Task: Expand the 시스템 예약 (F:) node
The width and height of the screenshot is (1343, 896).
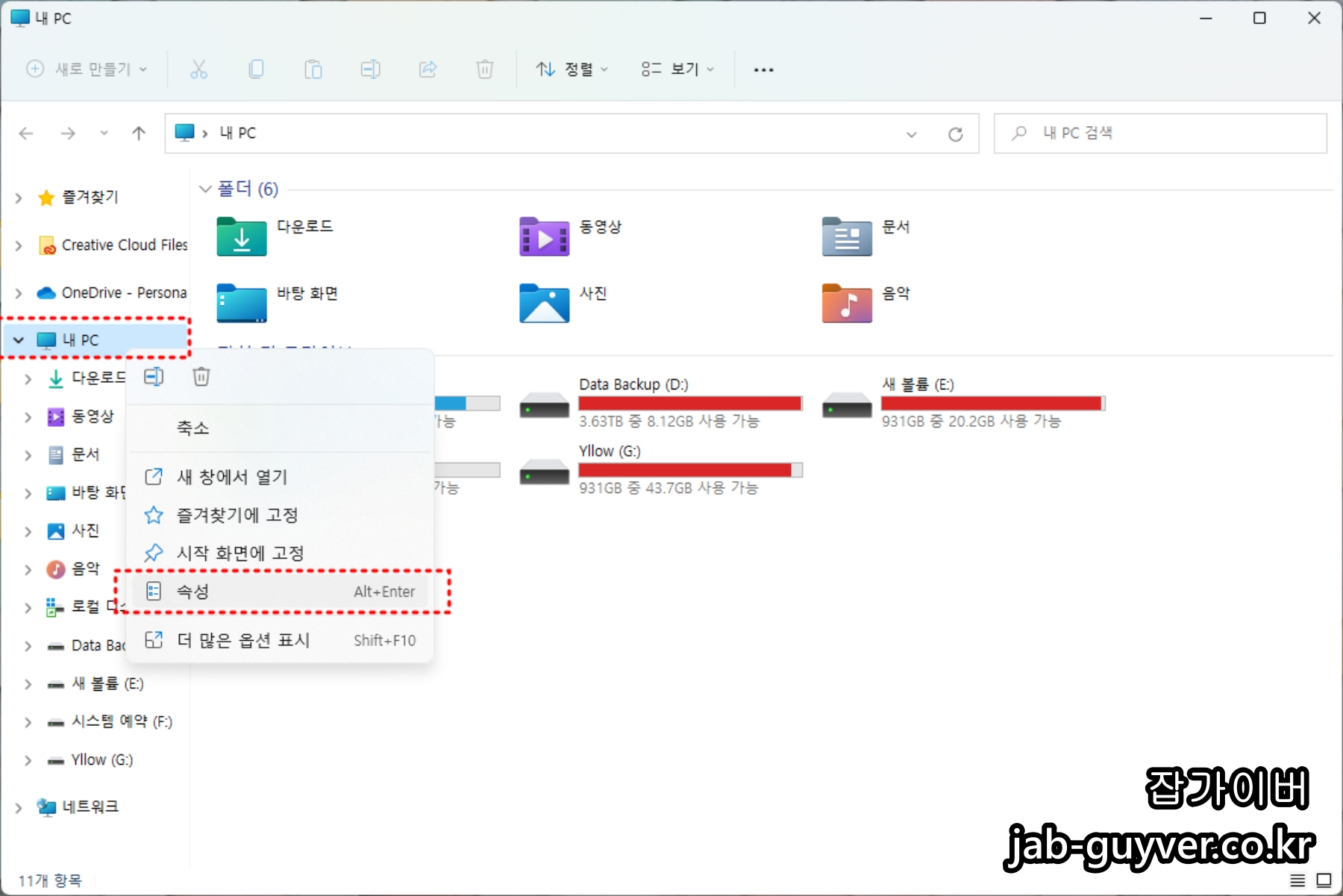Action: pos(28,722)
